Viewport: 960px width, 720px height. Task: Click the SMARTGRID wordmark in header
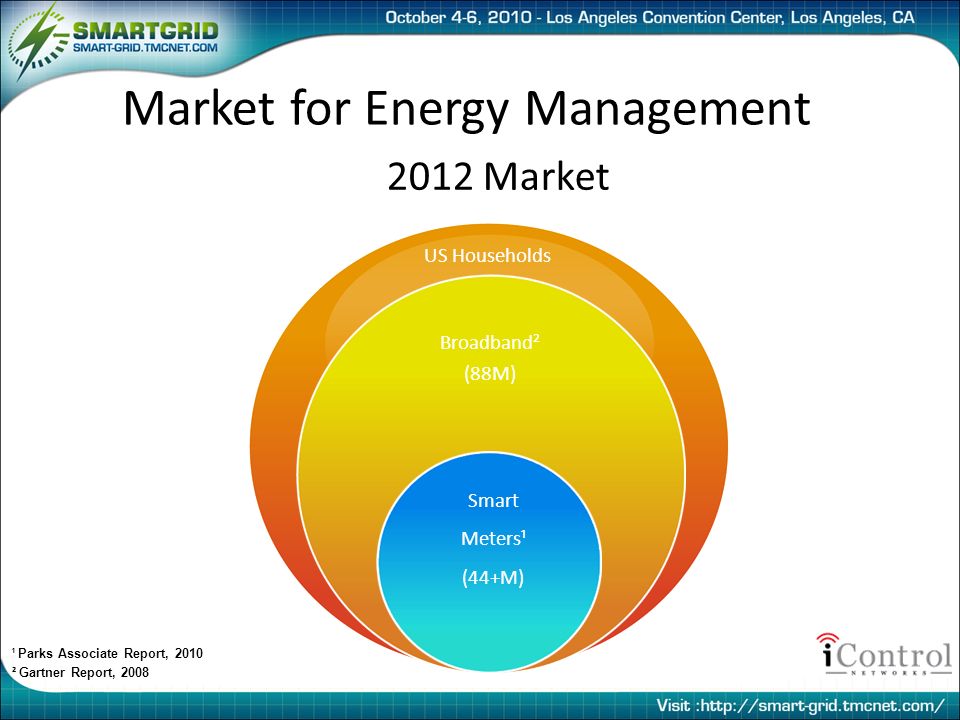pos(146,30)
